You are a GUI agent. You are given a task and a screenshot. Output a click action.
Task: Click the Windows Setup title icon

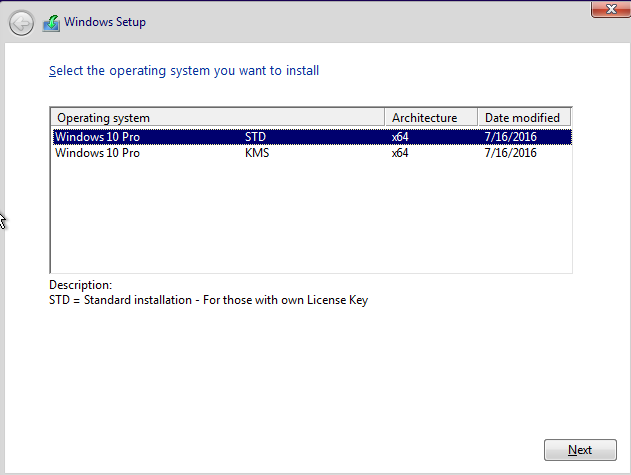tap(51, 23)
